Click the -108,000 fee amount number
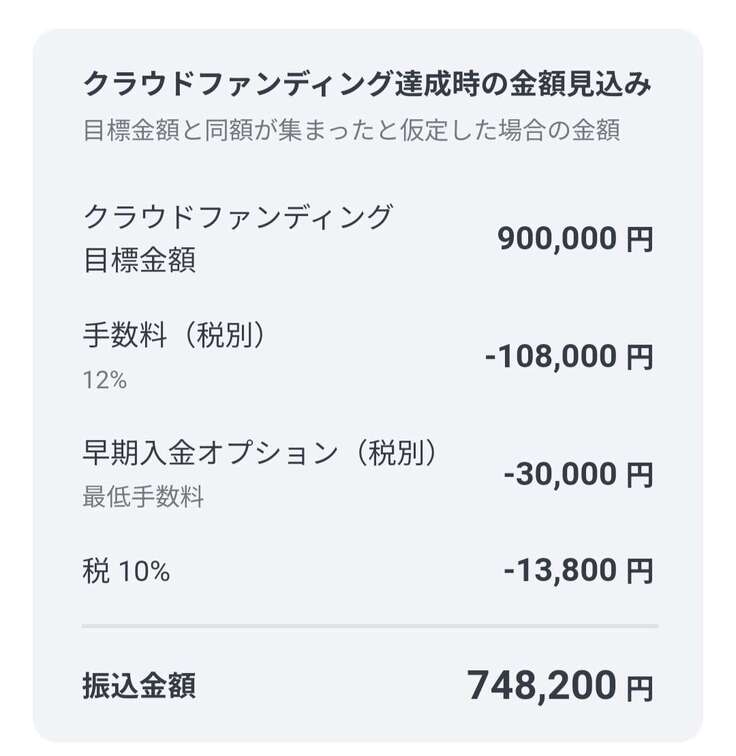Image resolution: width=736 pixels, height=756 pixels. 551,357
